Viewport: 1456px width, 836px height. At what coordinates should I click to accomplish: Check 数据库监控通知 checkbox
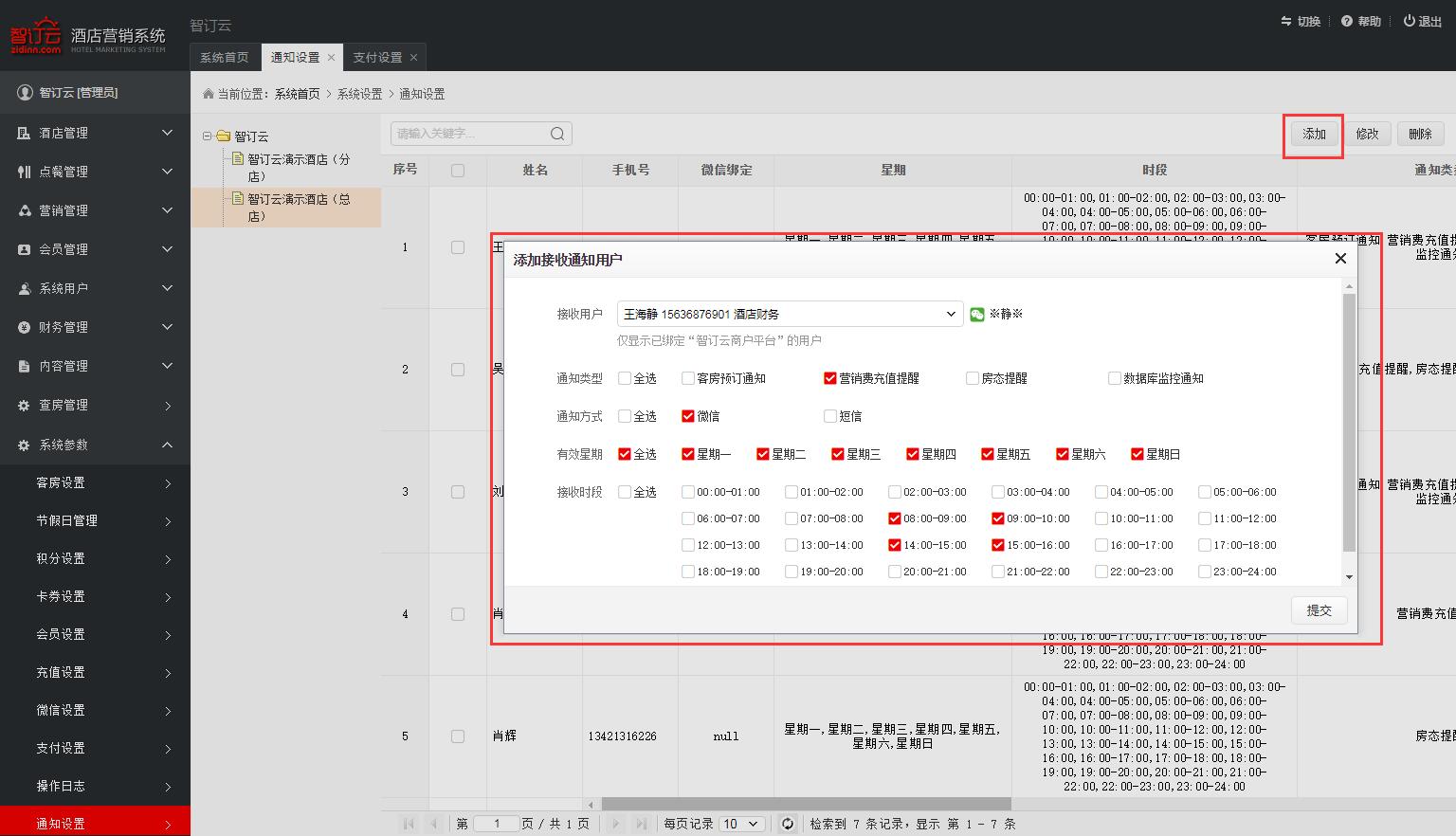pos(1115,378)
